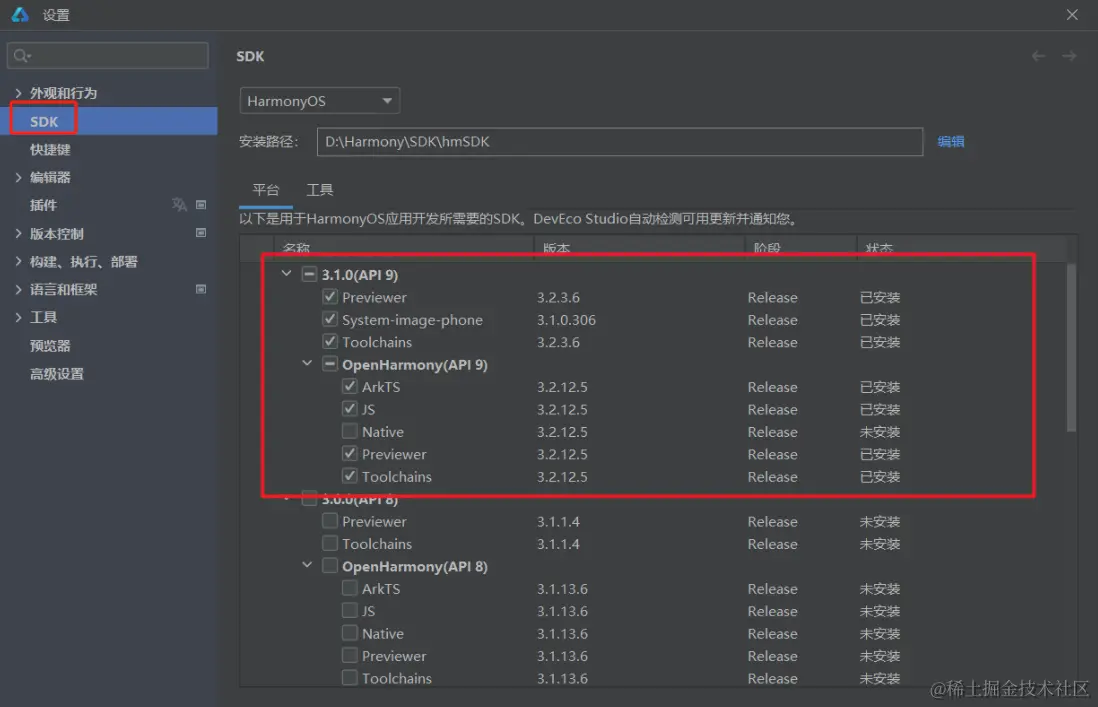The width and height of the screenshot is (1098, 707).
Task: Click the search magnifier icon
Action: (x=22, y=56)
